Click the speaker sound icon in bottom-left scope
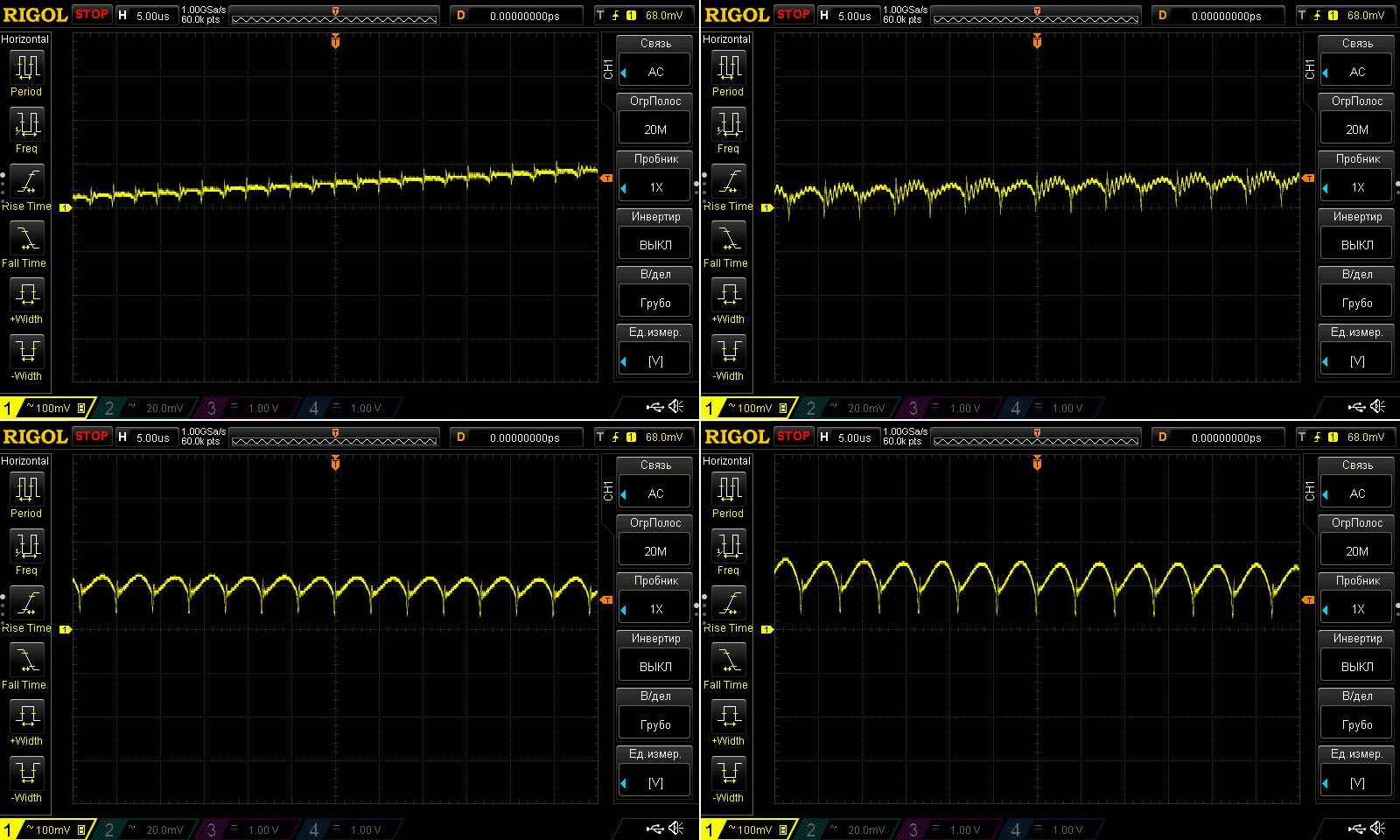 [676, 828]
